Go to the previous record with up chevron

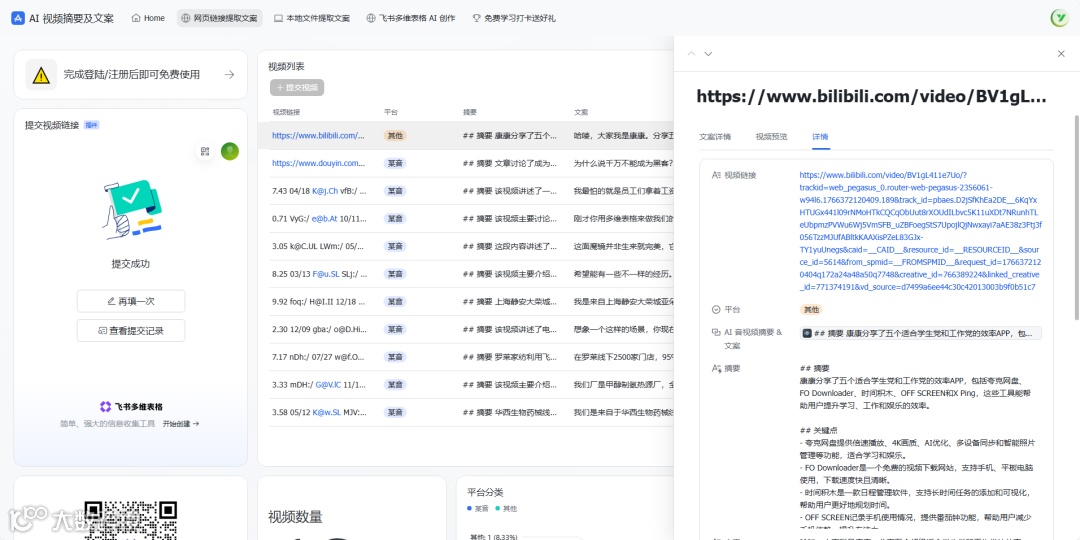point(692,54)
